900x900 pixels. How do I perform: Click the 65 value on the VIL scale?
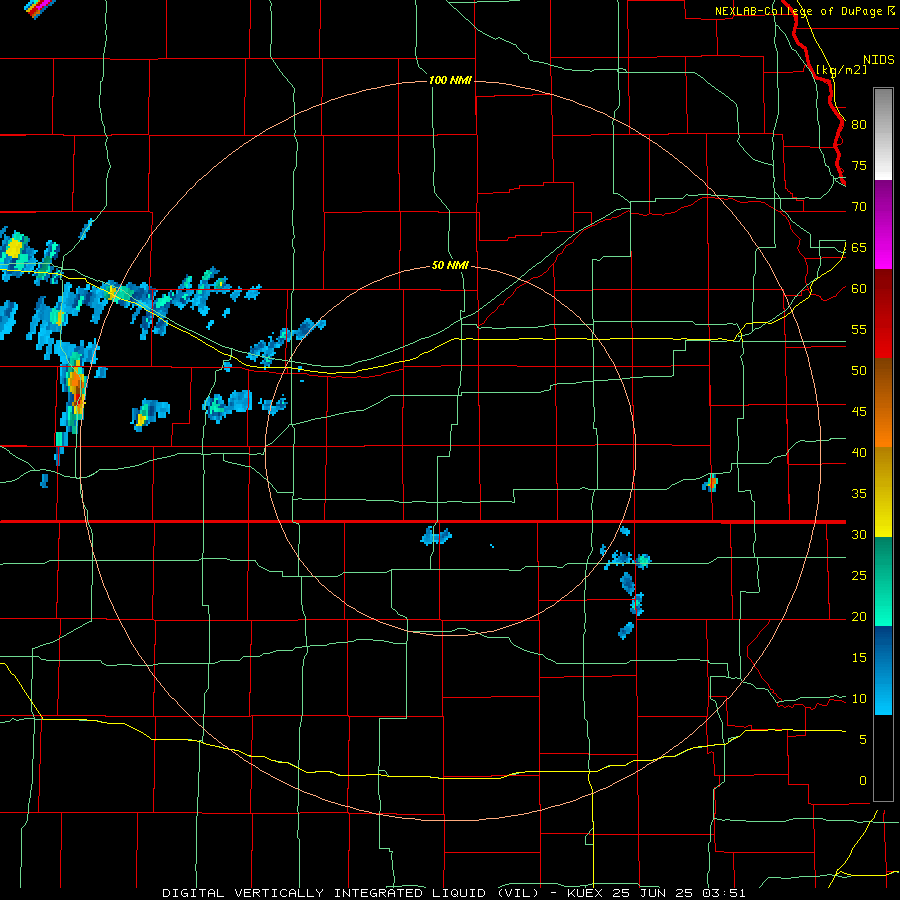click(859, 247)
